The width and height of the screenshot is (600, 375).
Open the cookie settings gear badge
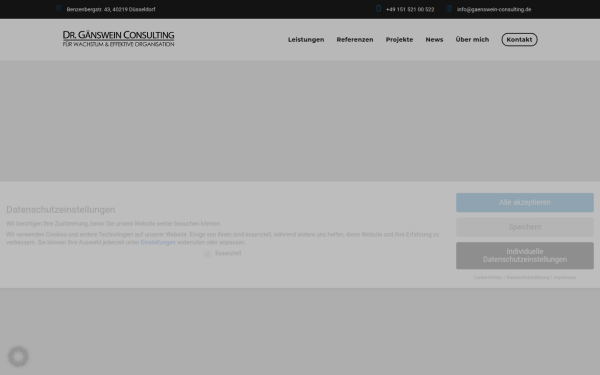tap(18, 357)
